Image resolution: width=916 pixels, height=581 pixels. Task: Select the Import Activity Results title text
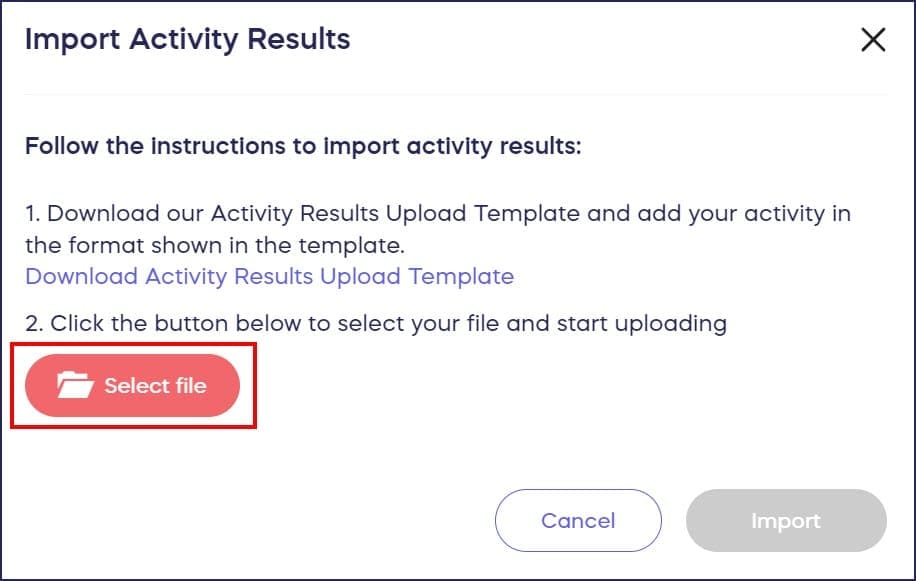click(x=188, y=39)
